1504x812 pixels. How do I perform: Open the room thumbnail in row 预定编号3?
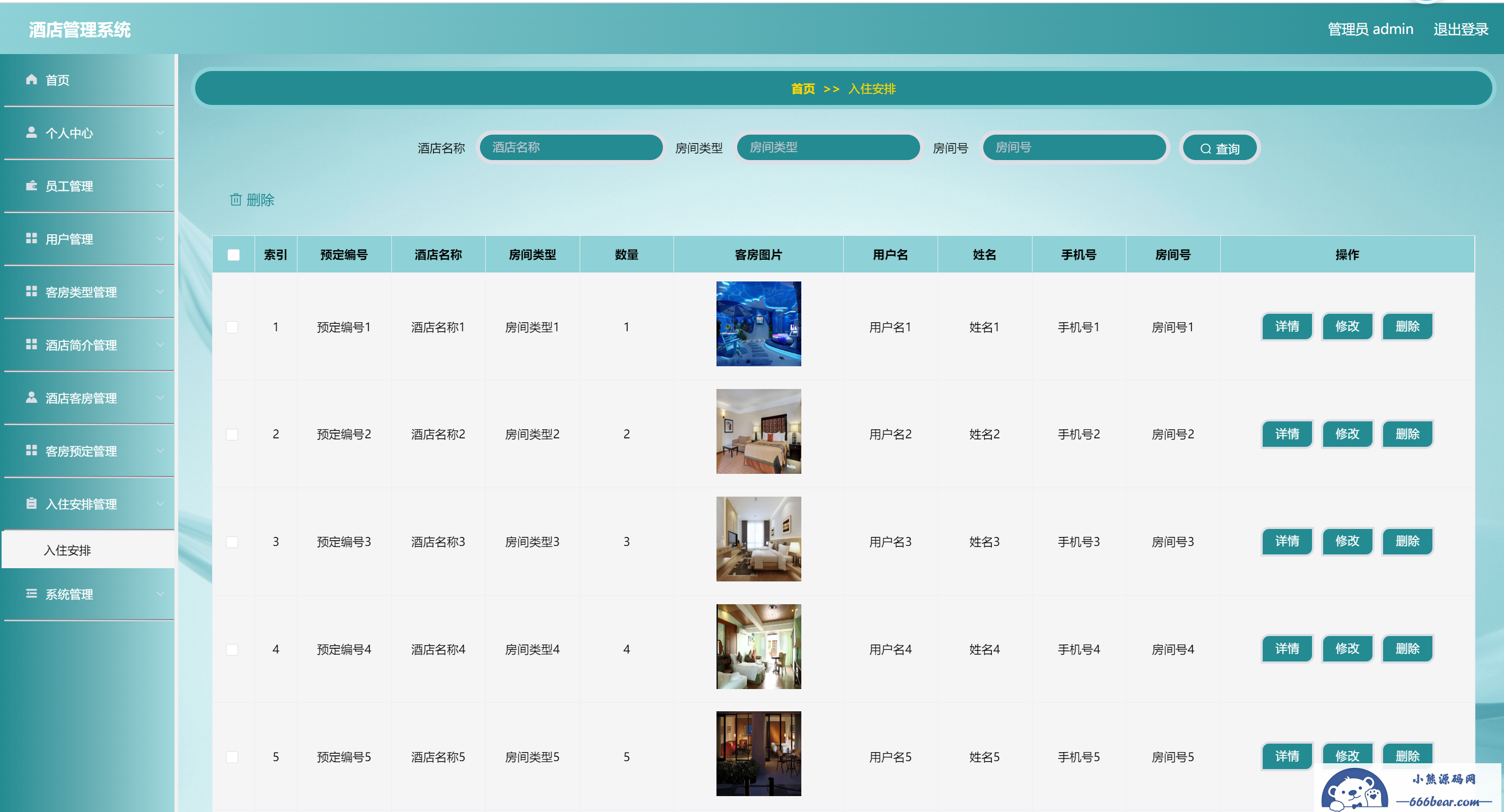coord(758,539)
